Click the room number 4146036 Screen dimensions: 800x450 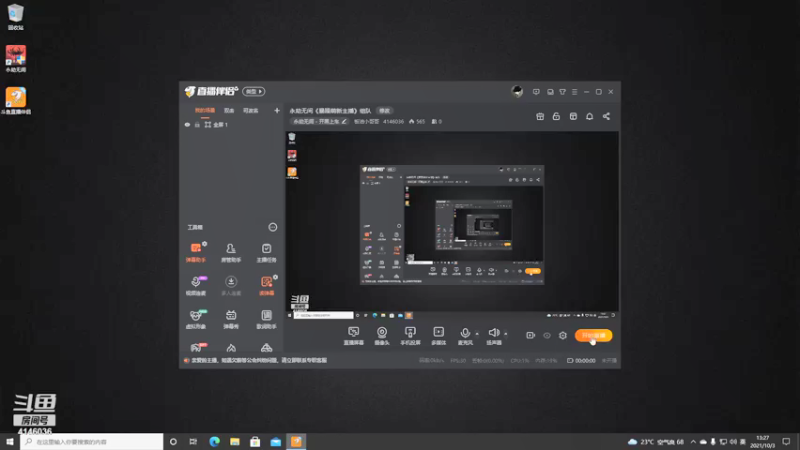(x=393, y=121)
